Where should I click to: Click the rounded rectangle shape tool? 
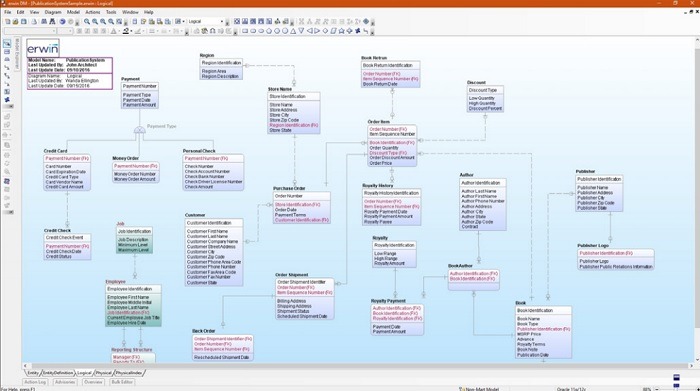point(253,31)
